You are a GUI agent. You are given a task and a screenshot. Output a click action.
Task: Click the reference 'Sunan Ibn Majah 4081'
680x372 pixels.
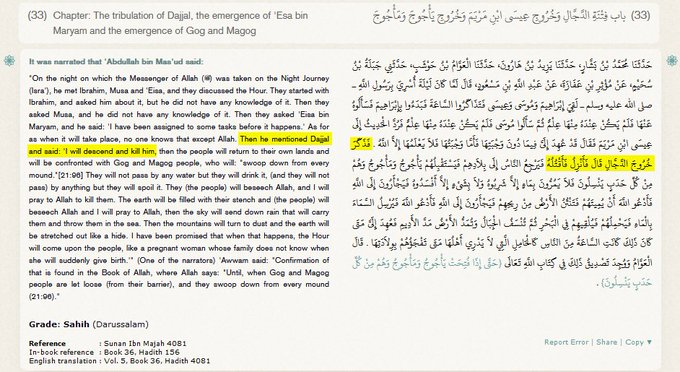tap(145, 343)
